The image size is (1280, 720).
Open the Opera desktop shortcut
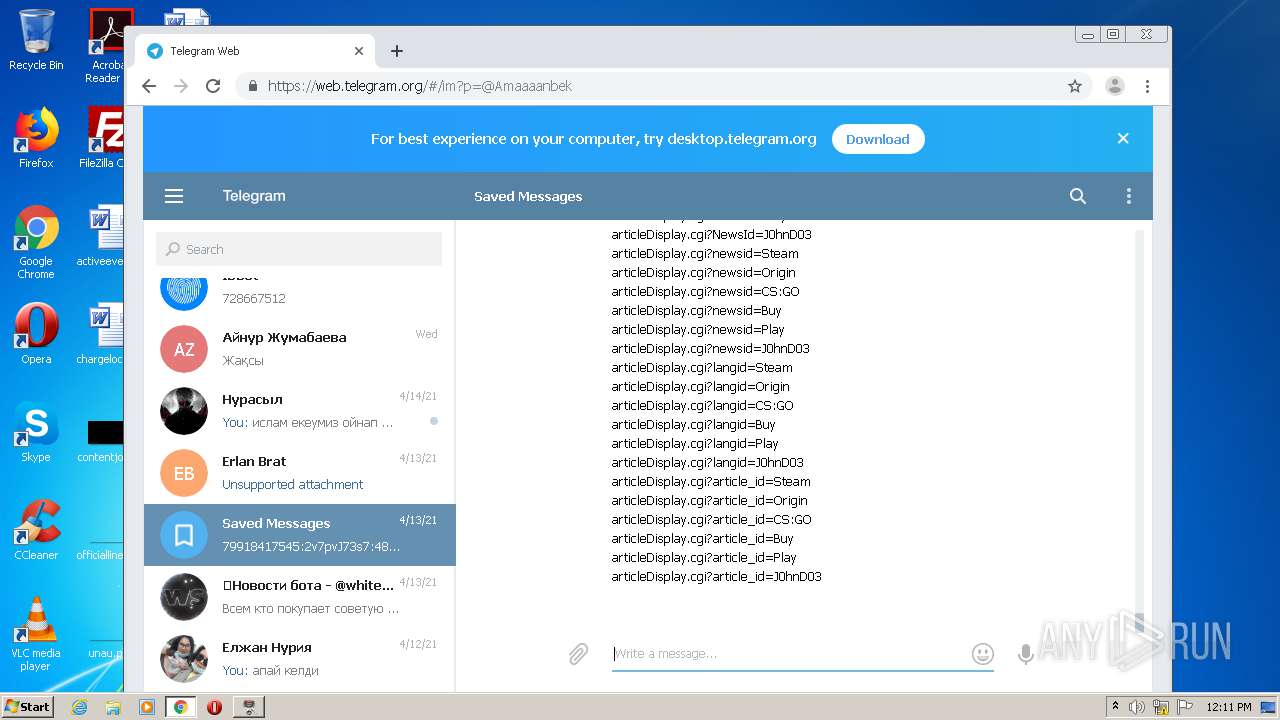click(x=36, y=334)
